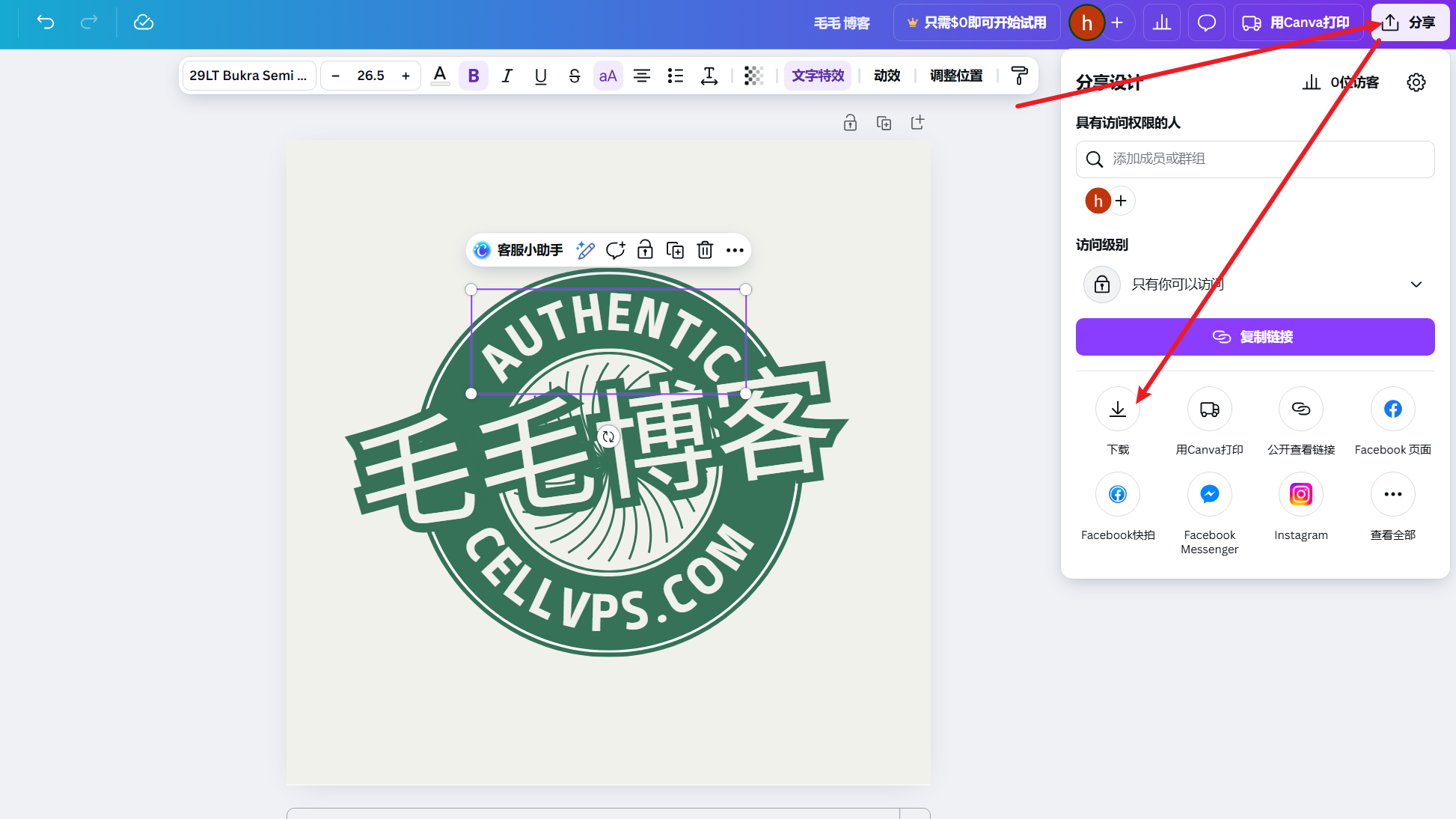Open the 29LT Bukra Semi font dropdown
Viewport: 1456px width, 819px height.
tap(248, 76)
